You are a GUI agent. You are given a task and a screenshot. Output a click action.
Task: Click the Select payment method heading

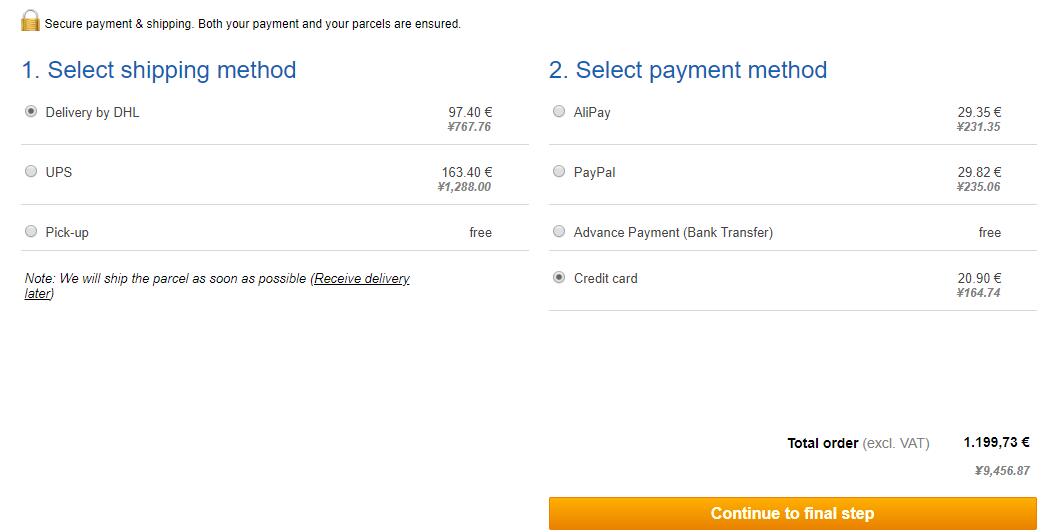coord(688,70)
